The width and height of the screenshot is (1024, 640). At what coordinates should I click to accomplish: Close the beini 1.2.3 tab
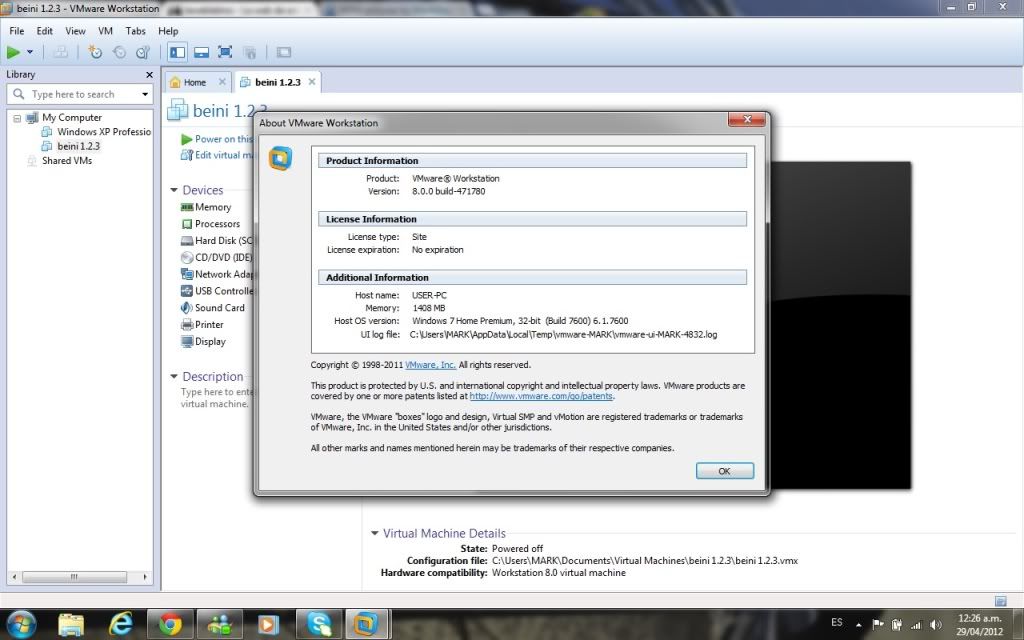[x=312, y=82]
